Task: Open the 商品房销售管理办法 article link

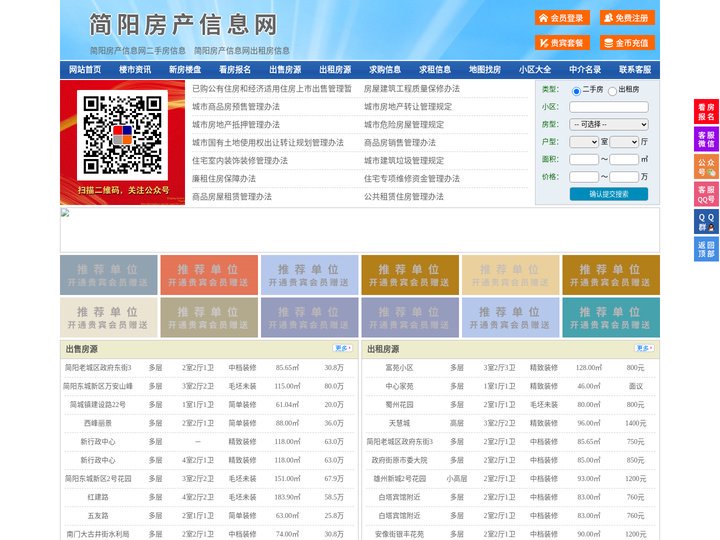Action: [x=400, y=143]
